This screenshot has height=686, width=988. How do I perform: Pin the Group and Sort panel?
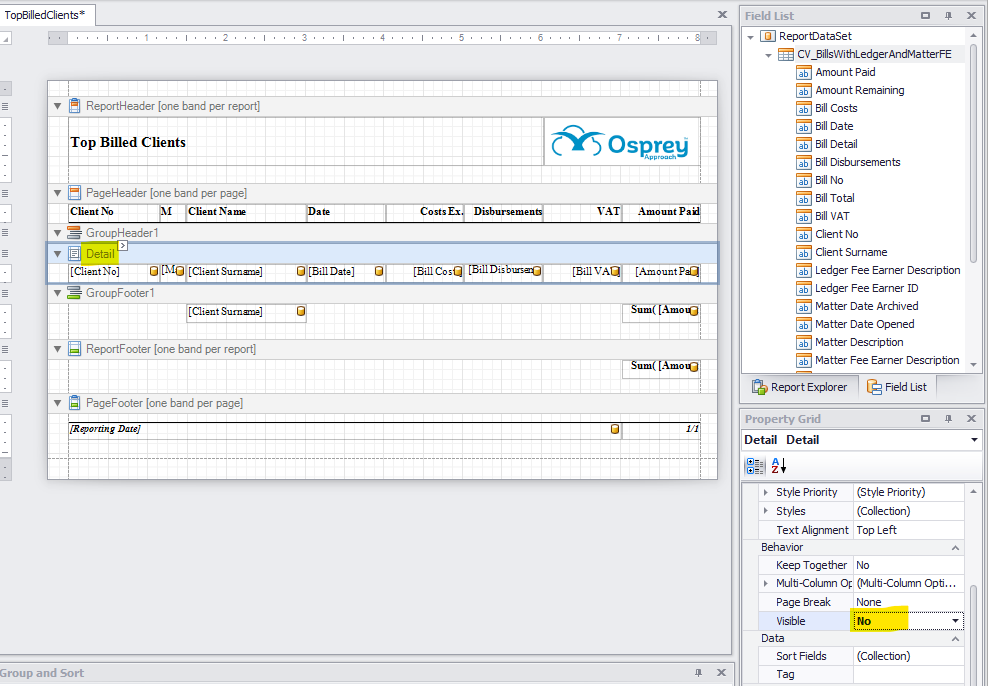(x=698, y=673)
